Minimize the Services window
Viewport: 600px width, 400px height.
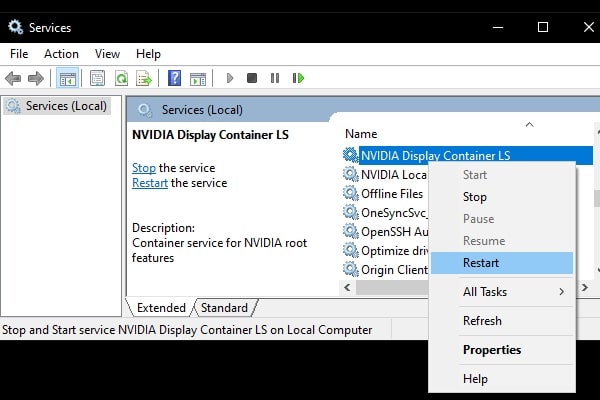(x=498, y=27)
